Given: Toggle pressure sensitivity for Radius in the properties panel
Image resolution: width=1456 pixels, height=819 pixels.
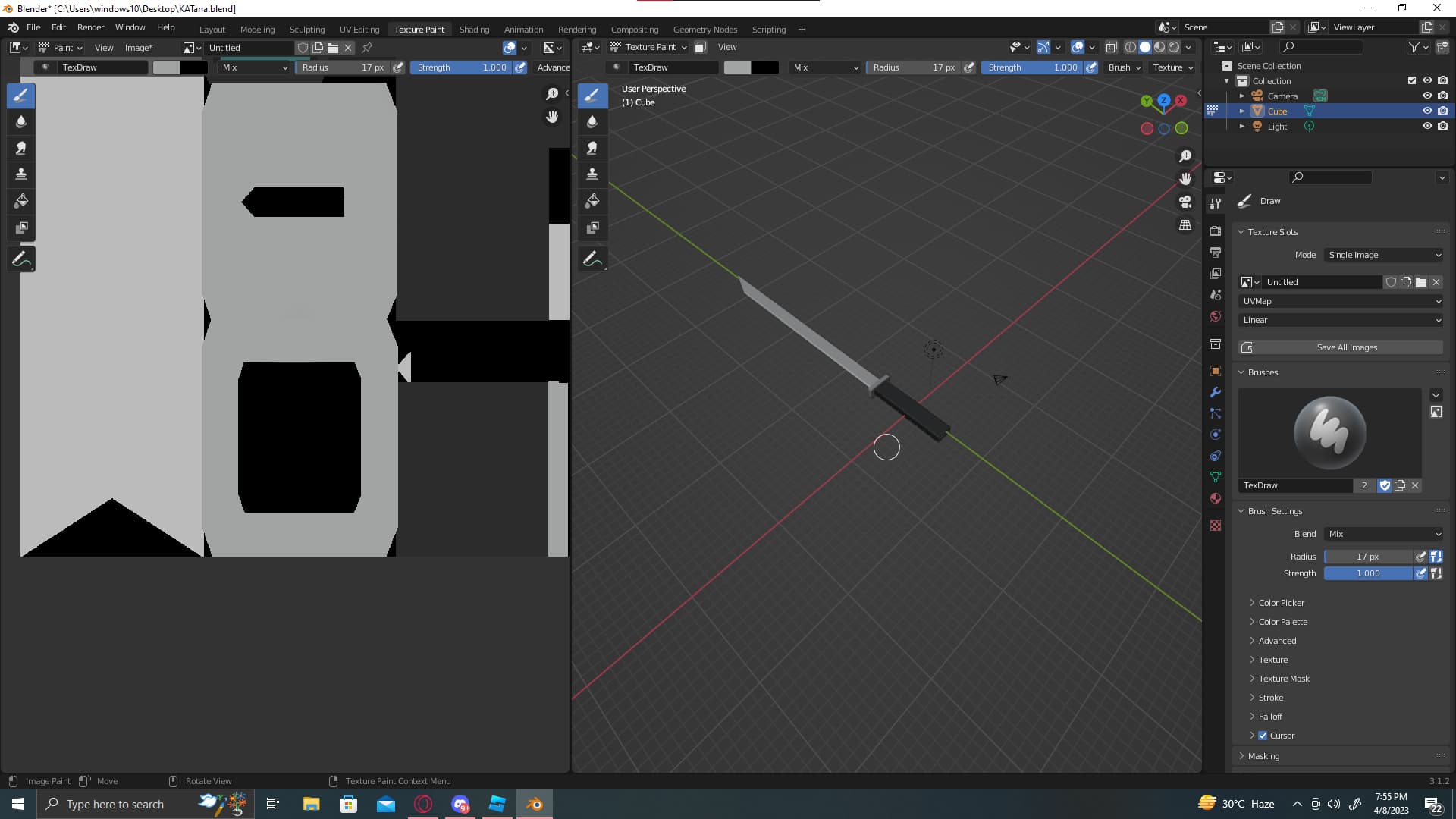Looking at the screenshot, I should pos(1421,557).
